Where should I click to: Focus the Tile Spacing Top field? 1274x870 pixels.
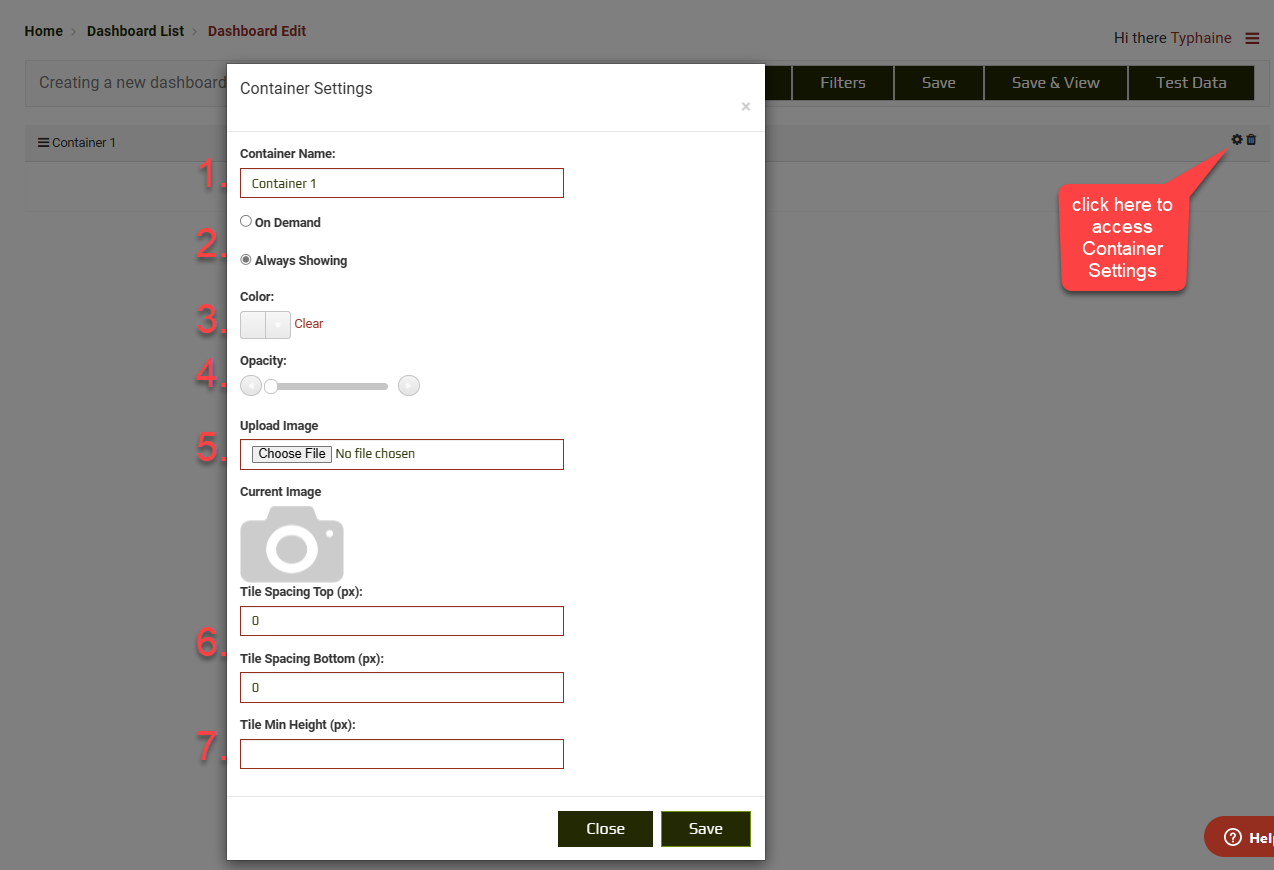coord(401,621)
